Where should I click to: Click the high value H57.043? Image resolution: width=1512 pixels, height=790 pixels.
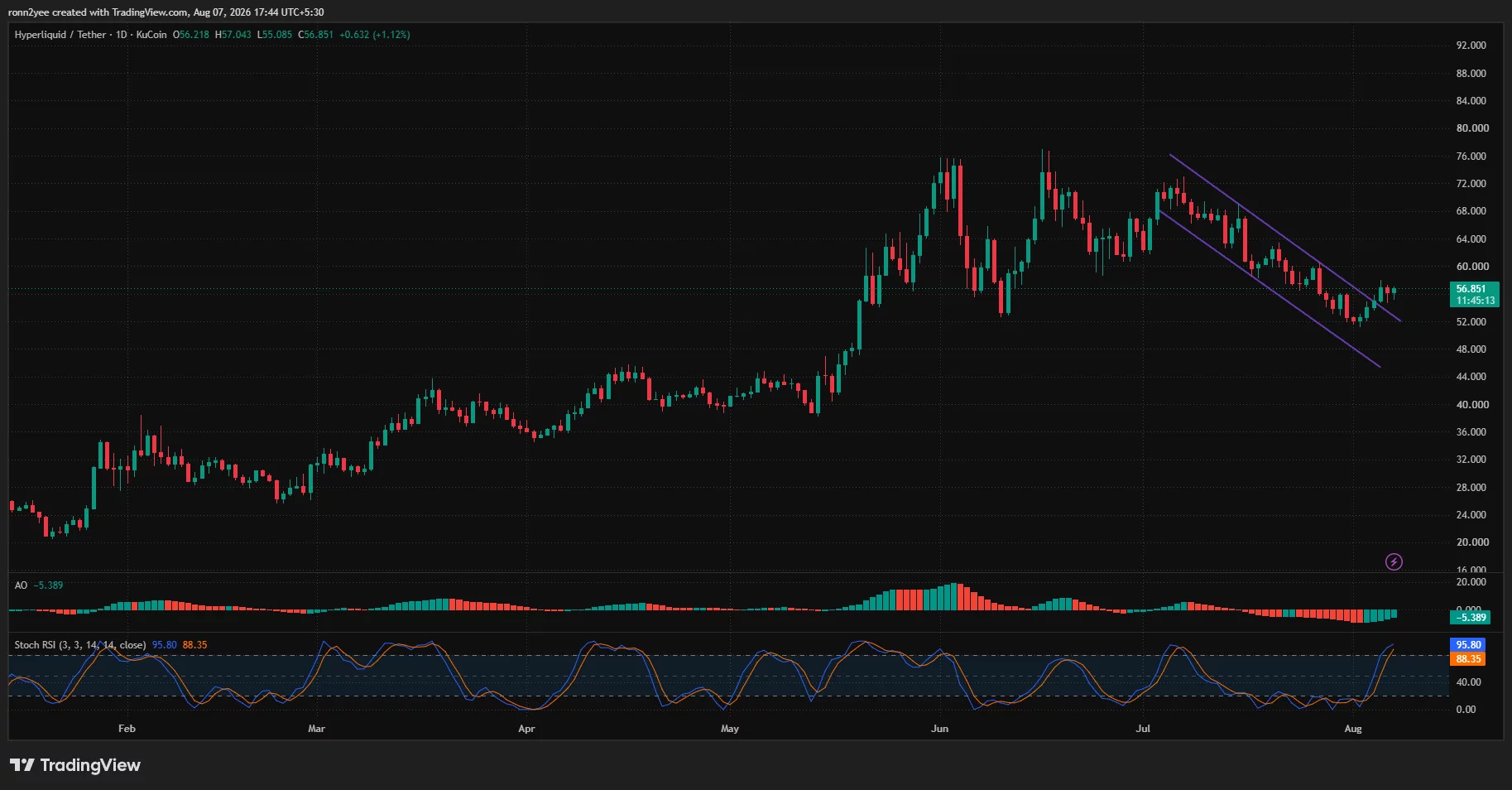[233, 35]
